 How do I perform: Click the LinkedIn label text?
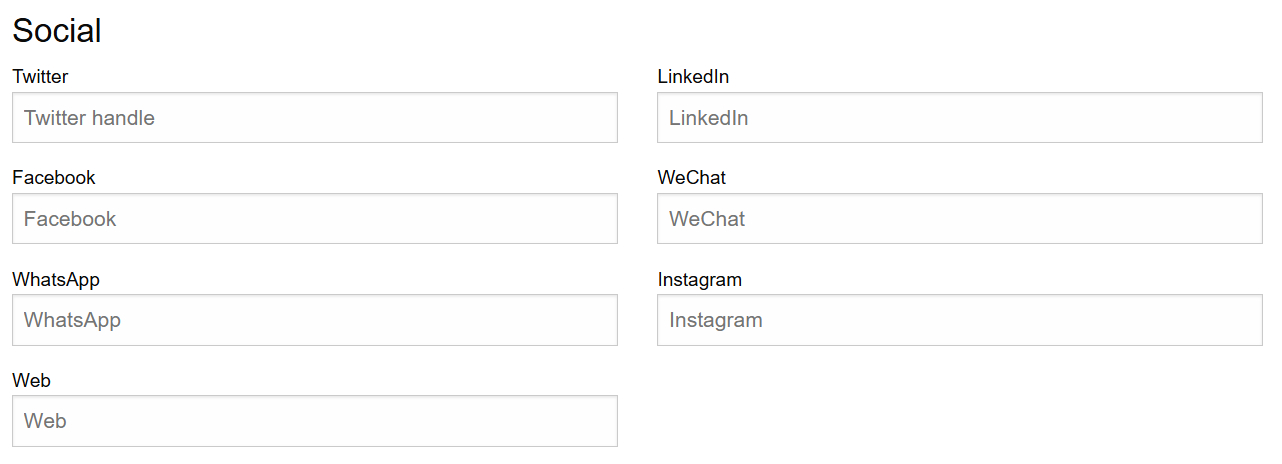click(693, 77)
